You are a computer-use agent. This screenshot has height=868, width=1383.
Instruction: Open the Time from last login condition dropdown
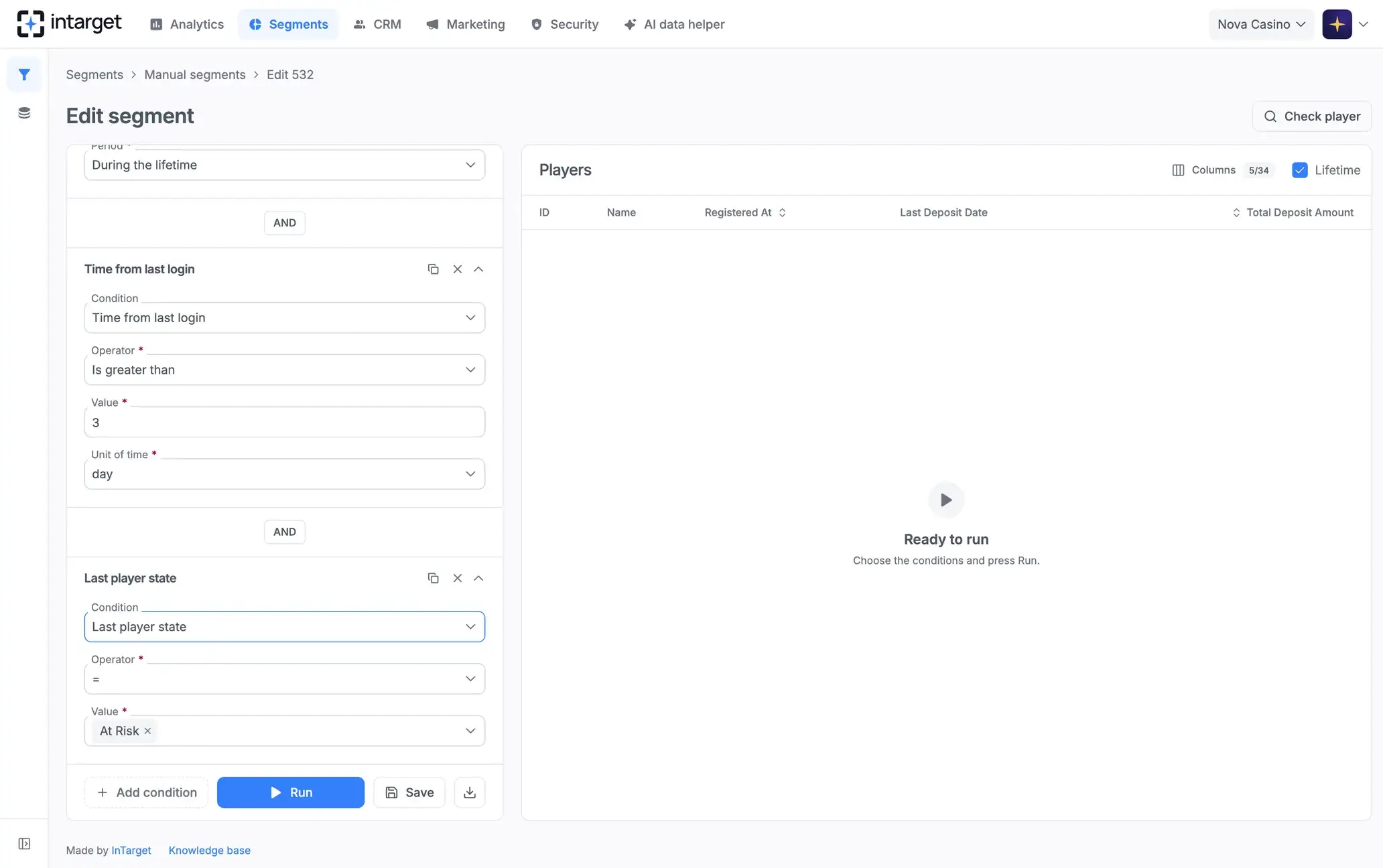pyautogui.click(x=284, y=317)
